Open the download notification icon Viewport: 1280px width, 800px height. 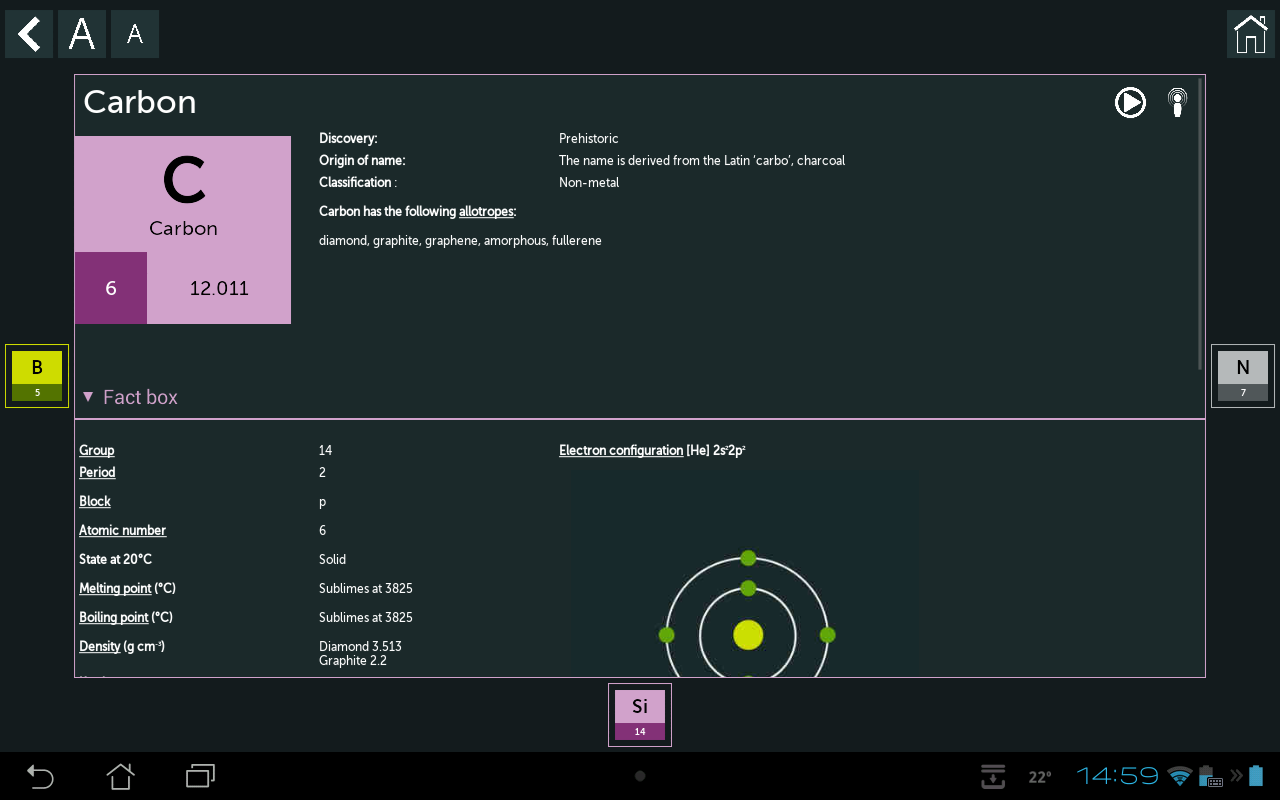click(x=992, y=776)
